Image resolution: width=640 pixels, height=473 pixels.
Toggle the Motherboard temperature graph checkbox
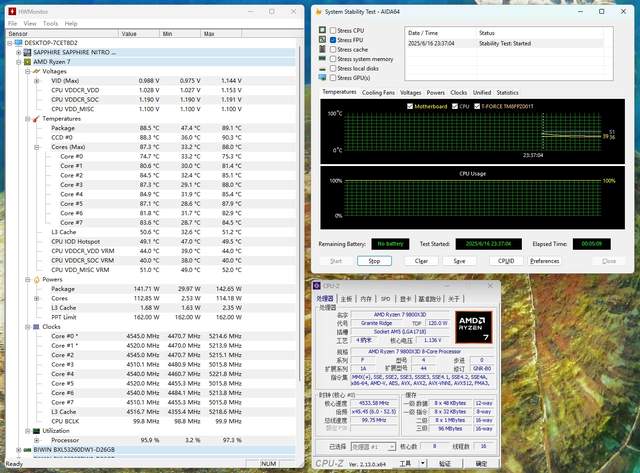coord(410,105)
